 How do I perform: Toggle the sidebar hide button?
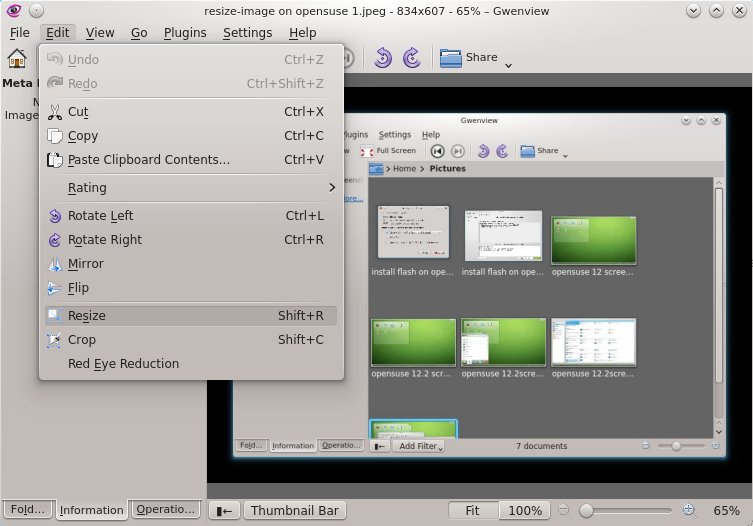point(224,511)
